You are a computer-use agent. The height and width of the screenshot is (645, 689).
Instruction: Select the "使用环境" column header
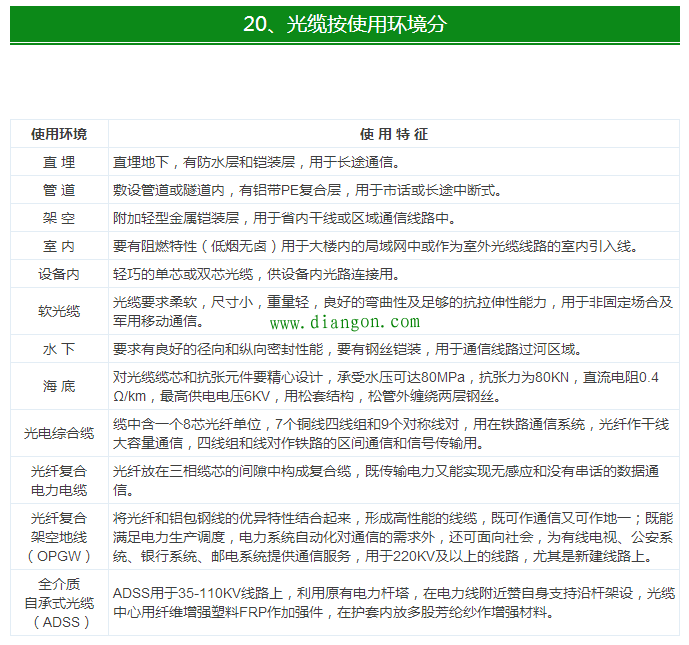[58, 134]
